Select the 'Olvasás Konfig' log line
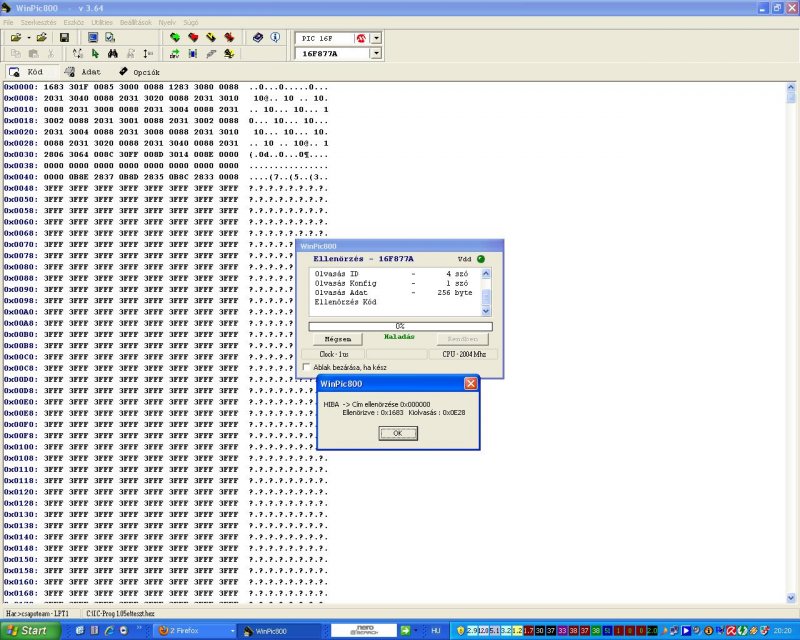Viewport: 800px width, 640px height. pyautogui.click(x=394, y=283)
